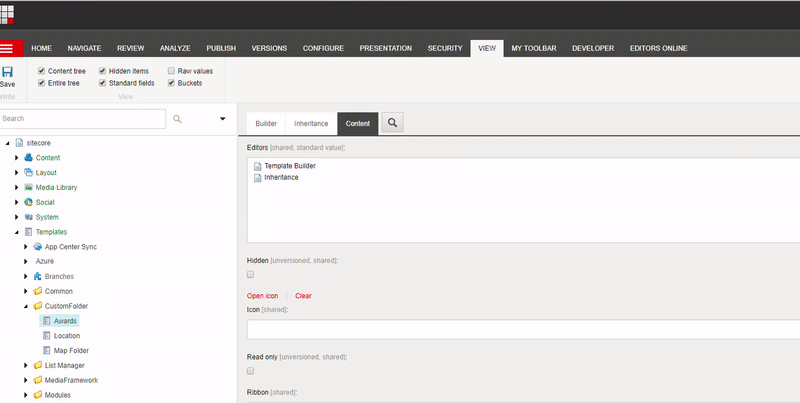Screen dimensions: 800x403
Task: Uncheck the Content tree checkbox
Action: 41,71
